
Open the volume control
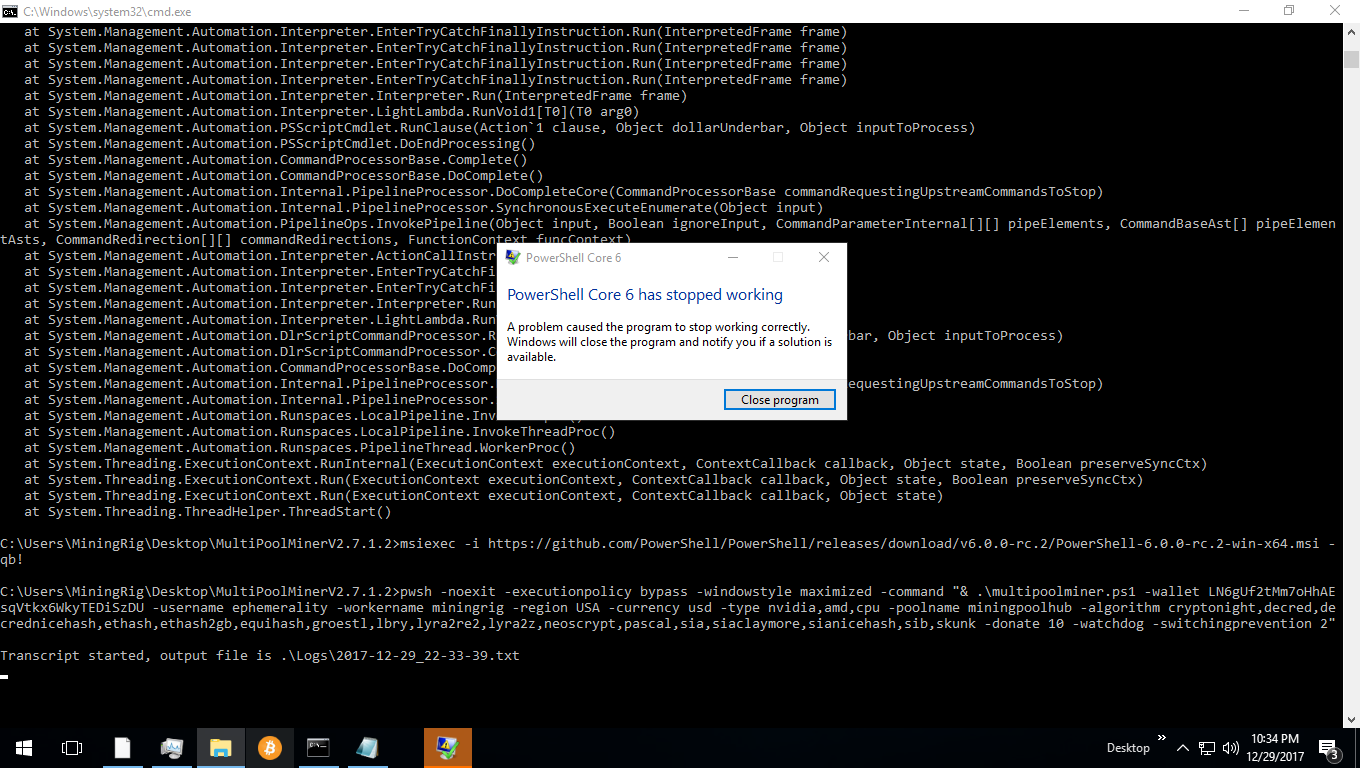tap(1231, 748)
